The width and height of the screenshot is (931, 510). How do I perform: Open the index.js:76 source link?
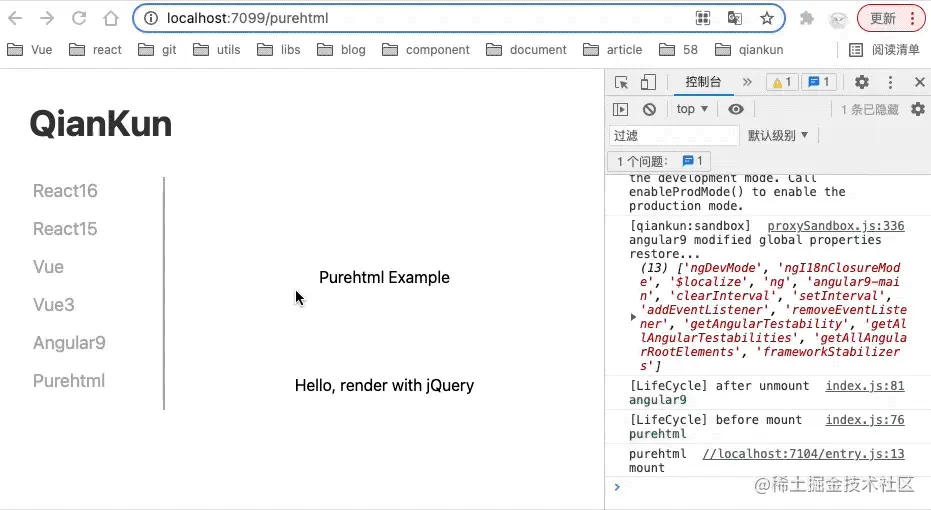(x=864, y=420)
